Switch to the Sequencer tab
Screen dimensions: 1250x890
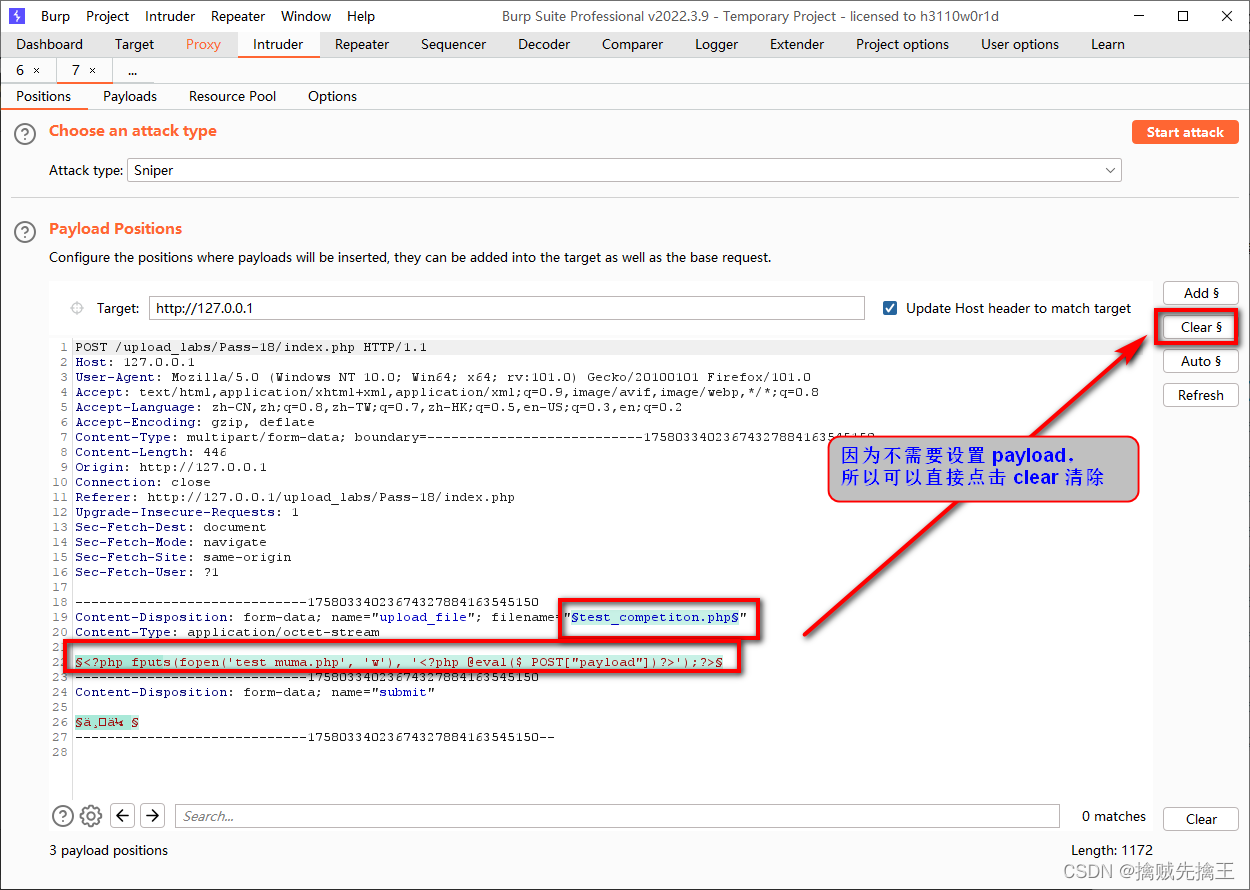pyautogui.click(x=454, y=44)
